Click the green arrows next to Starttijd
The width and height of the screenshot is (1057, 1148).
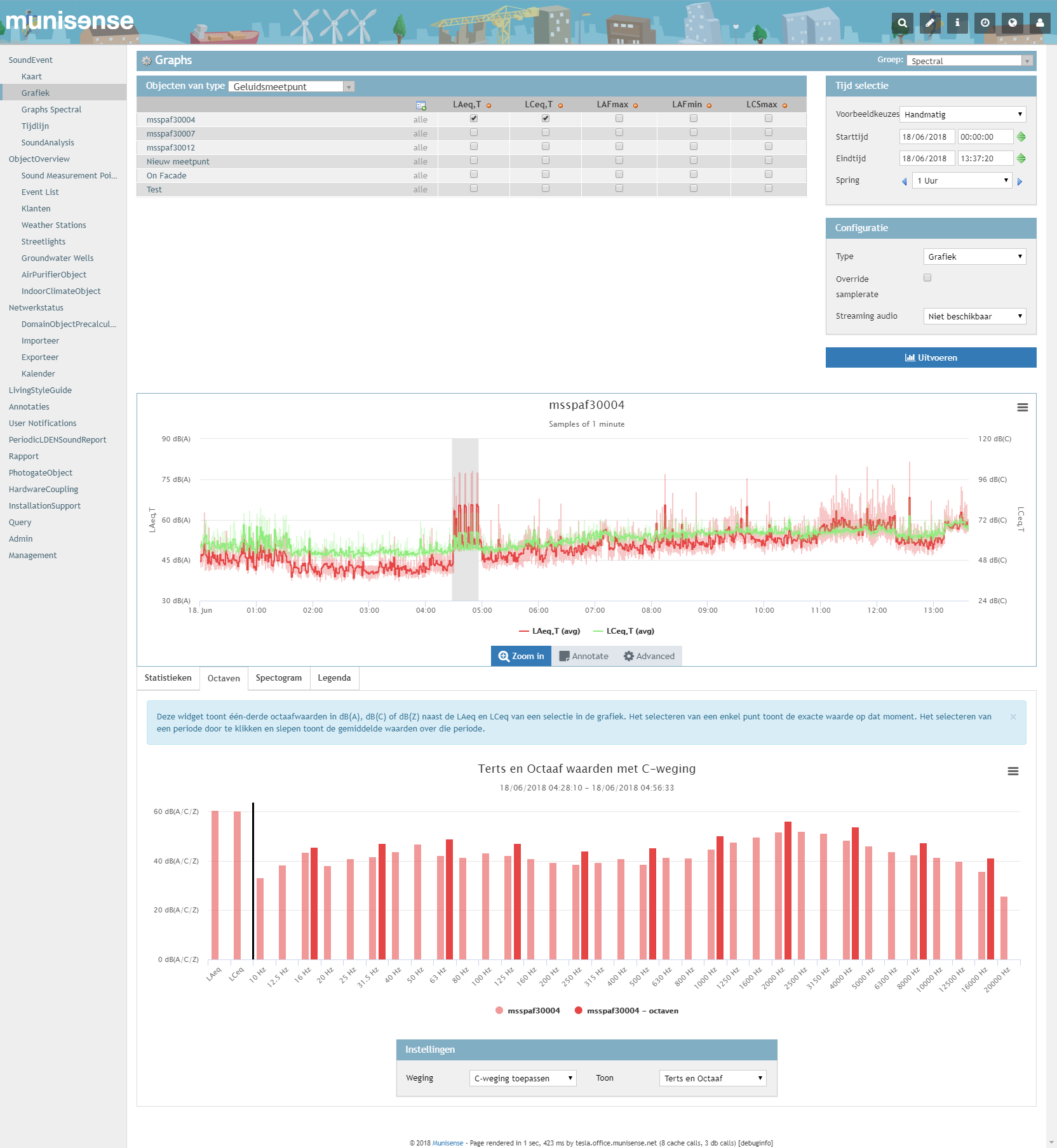1021,137
